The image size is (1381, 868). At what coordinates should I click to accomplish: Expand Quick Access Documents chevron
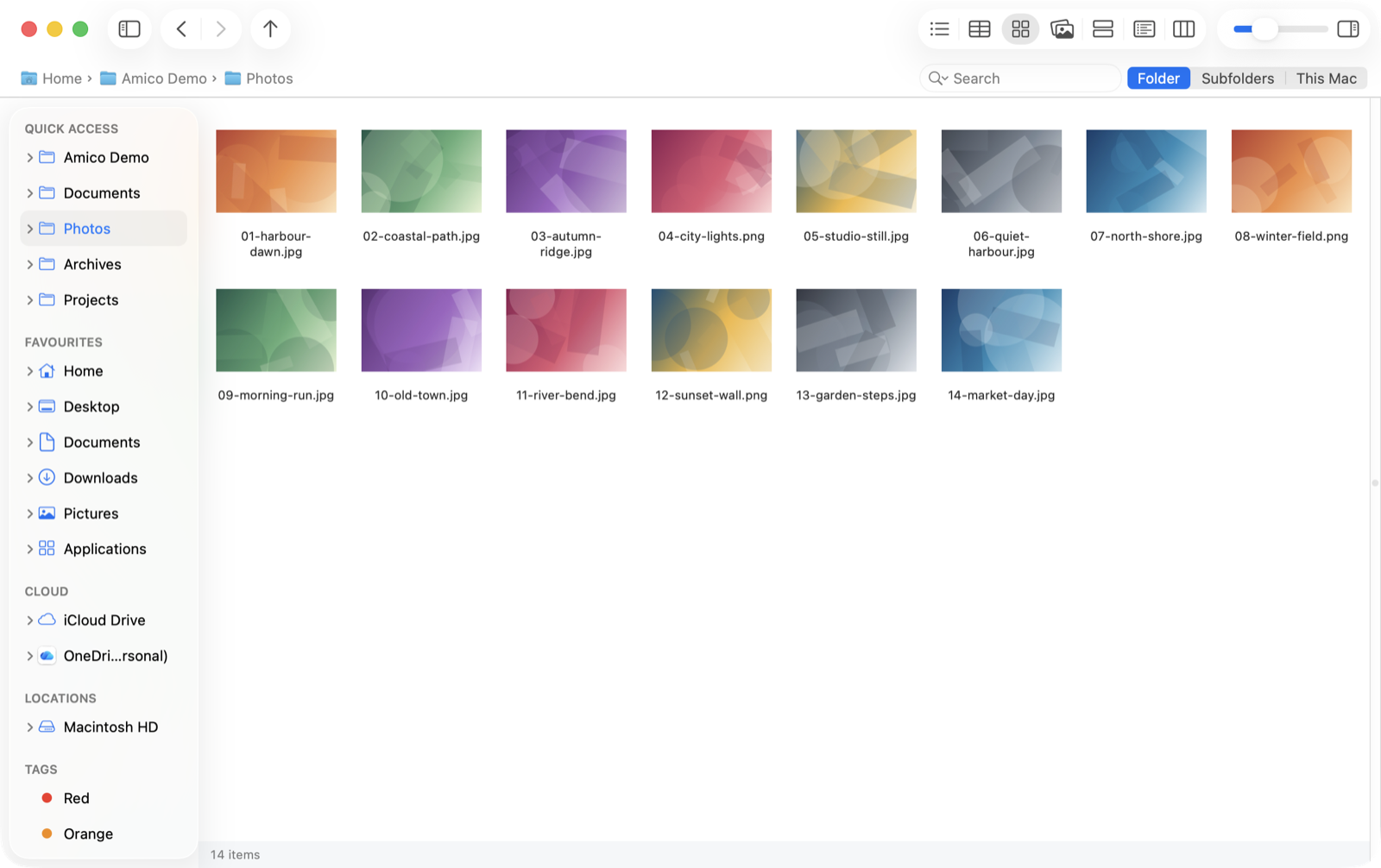coord(30,193)
